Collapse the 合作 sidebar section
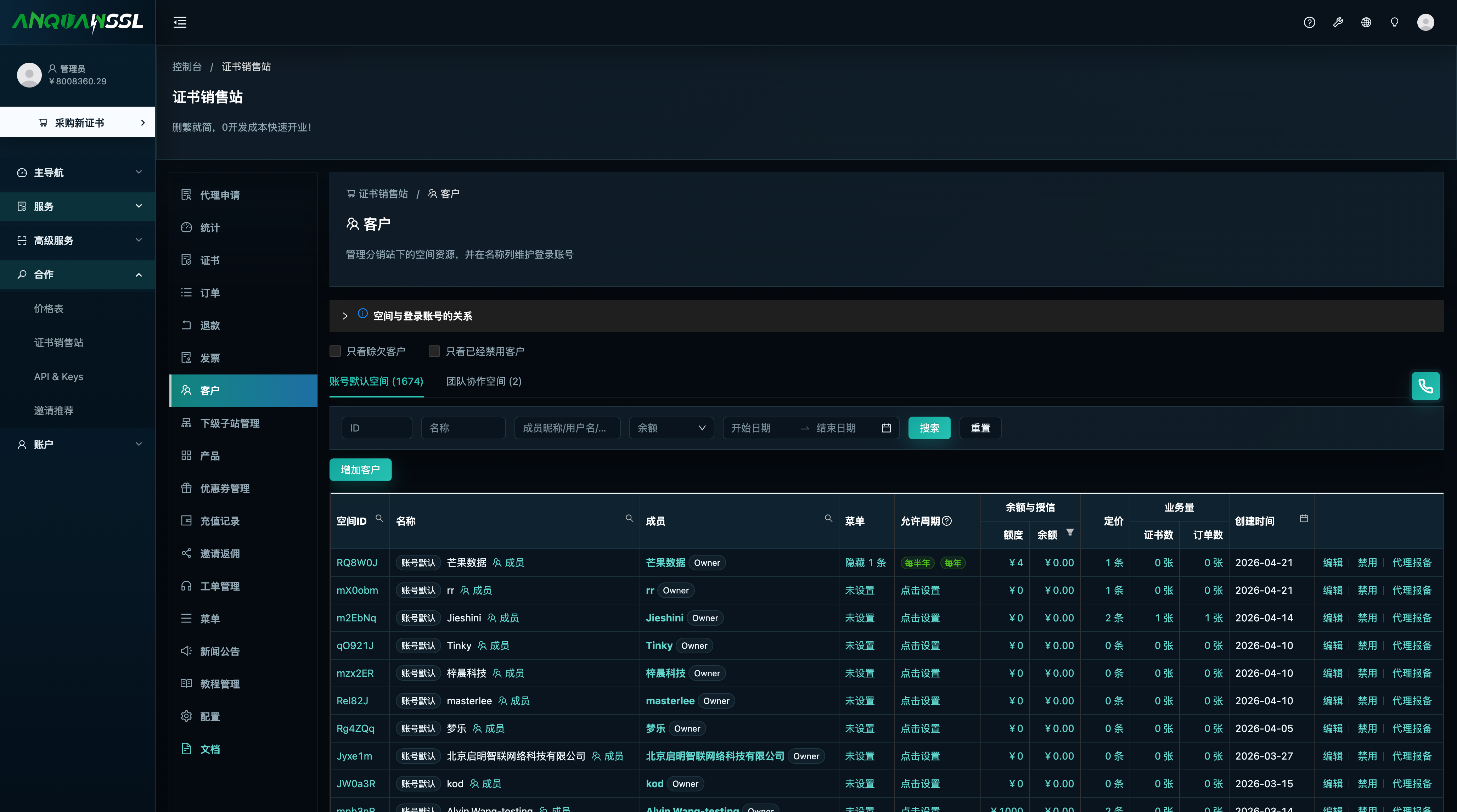 coord(78,274)
